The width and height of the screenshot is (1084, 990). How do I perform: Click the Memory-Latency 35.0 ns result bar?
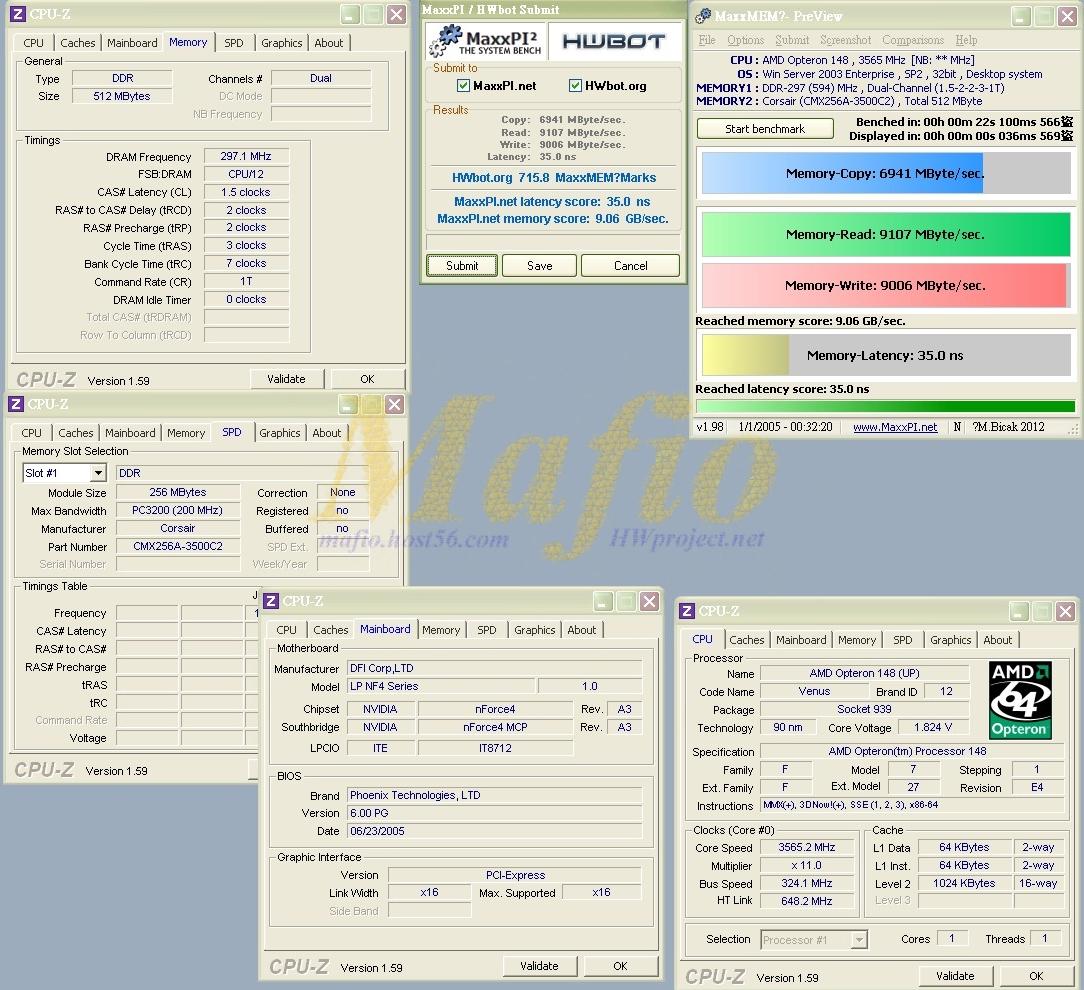pos(886,355)
